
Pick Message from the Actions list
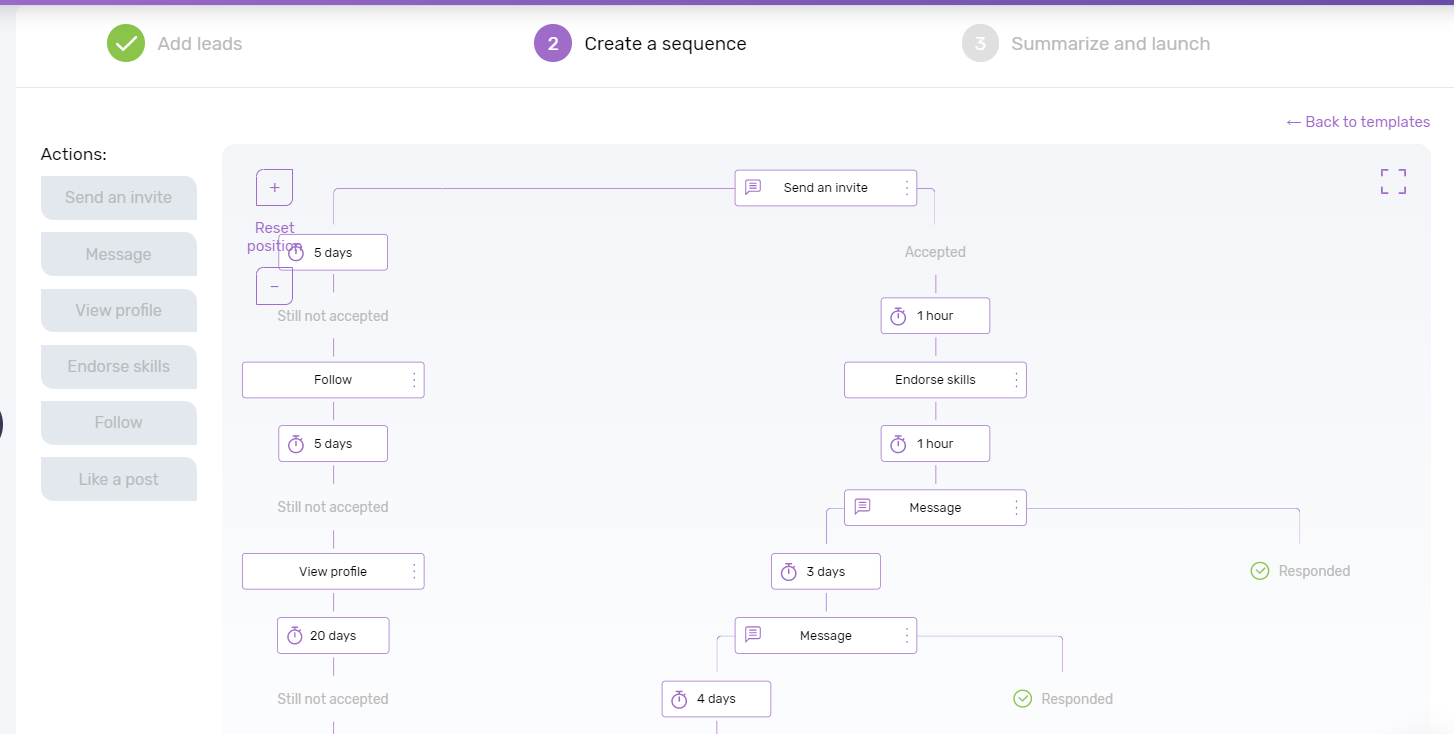(x=119, y=254)
